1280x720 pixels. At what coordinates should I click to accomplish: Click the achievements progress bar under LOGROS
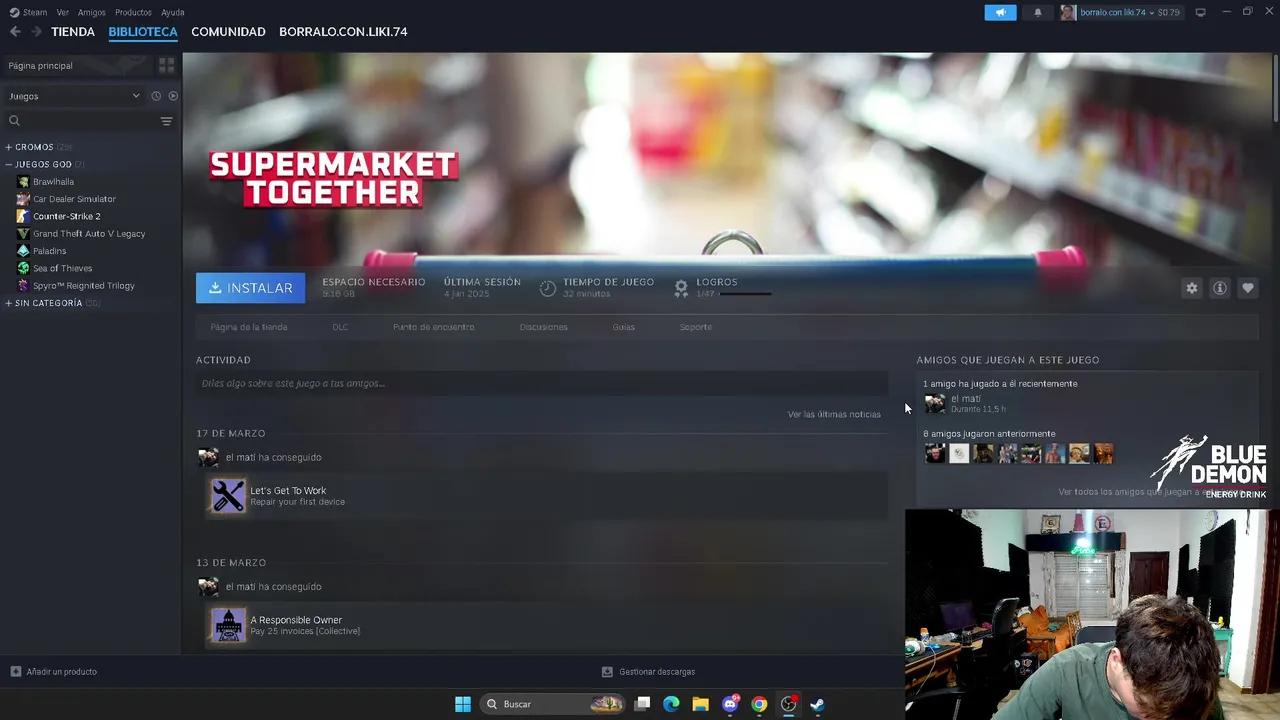click(745, 294)
